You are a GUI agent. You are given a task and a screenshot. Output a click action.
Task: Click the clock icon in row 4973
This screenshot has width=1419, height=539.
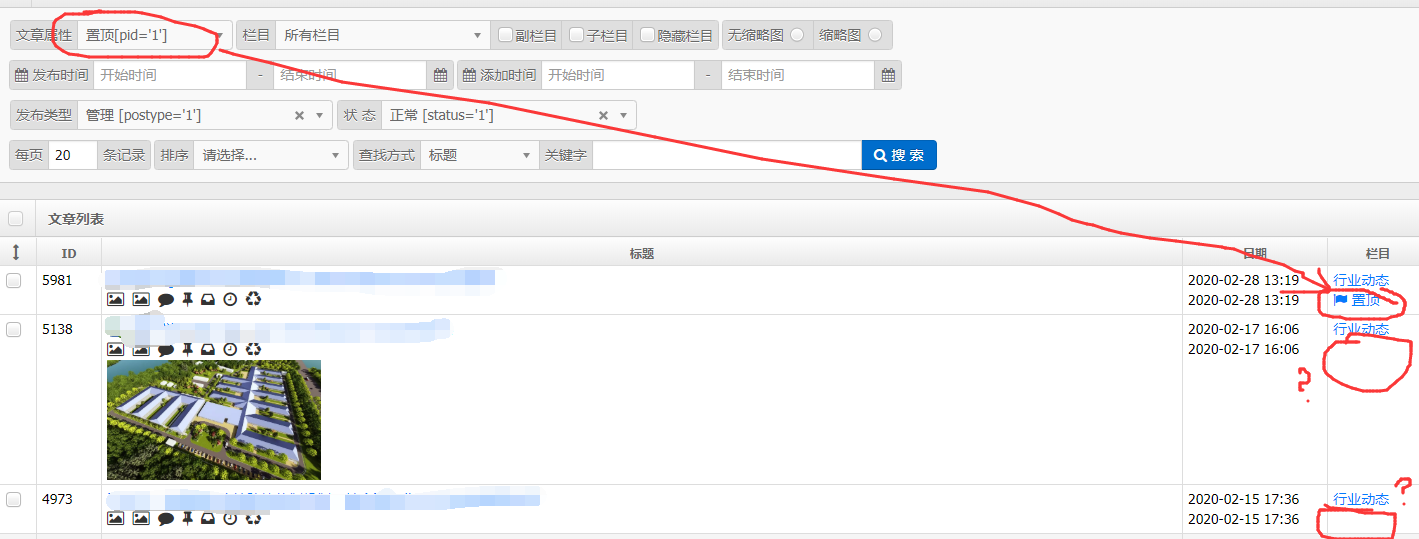pos(230,519)
